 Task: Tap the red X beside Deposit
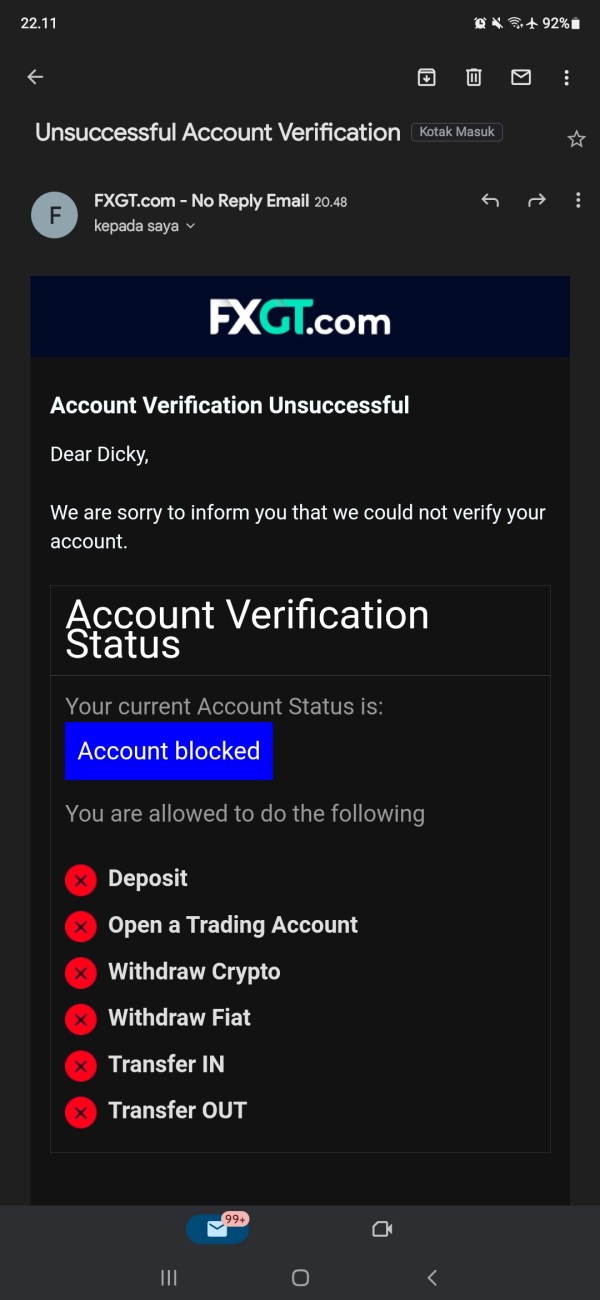[x=81, y=880]
